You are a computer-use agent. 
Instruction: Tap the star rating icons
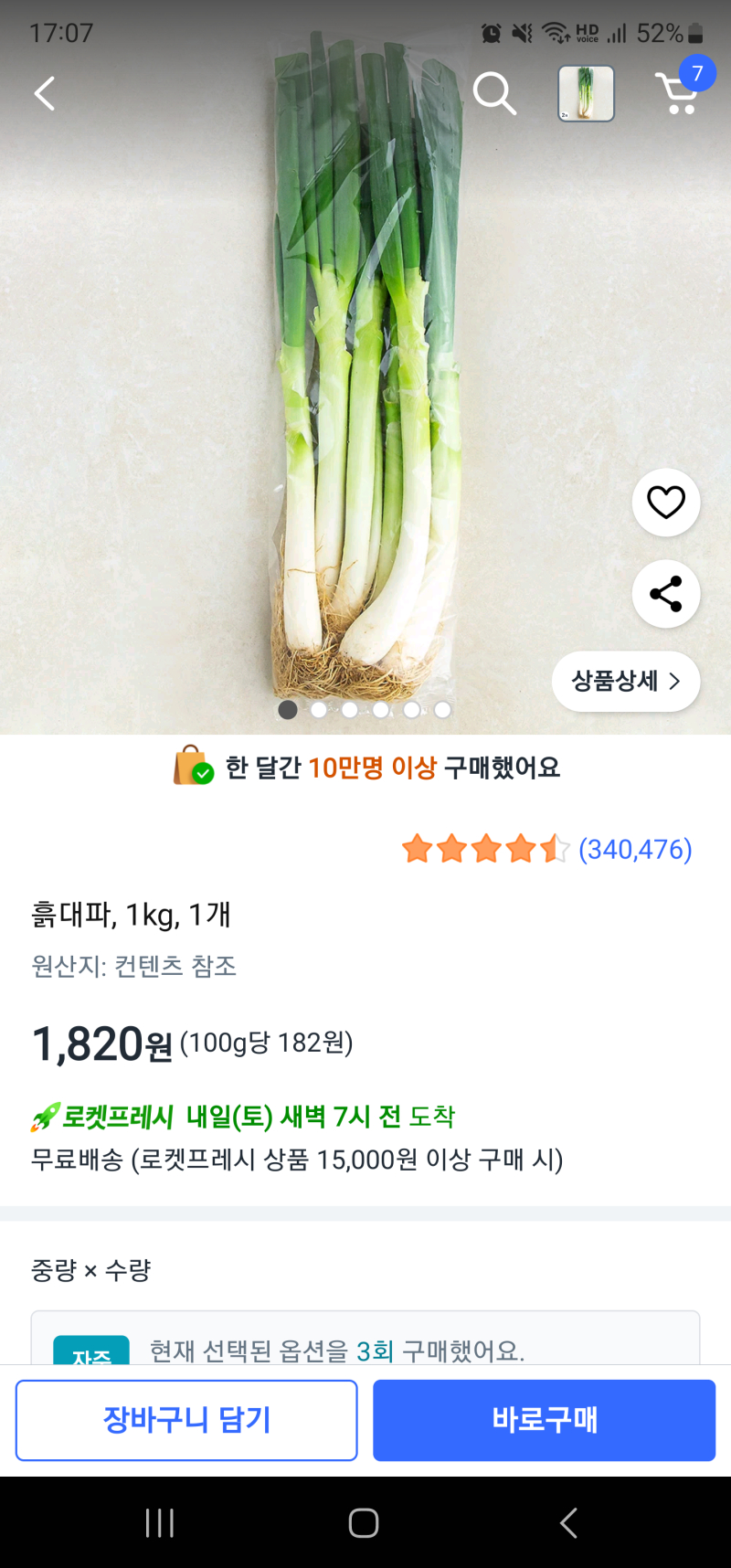click(485, 849)
